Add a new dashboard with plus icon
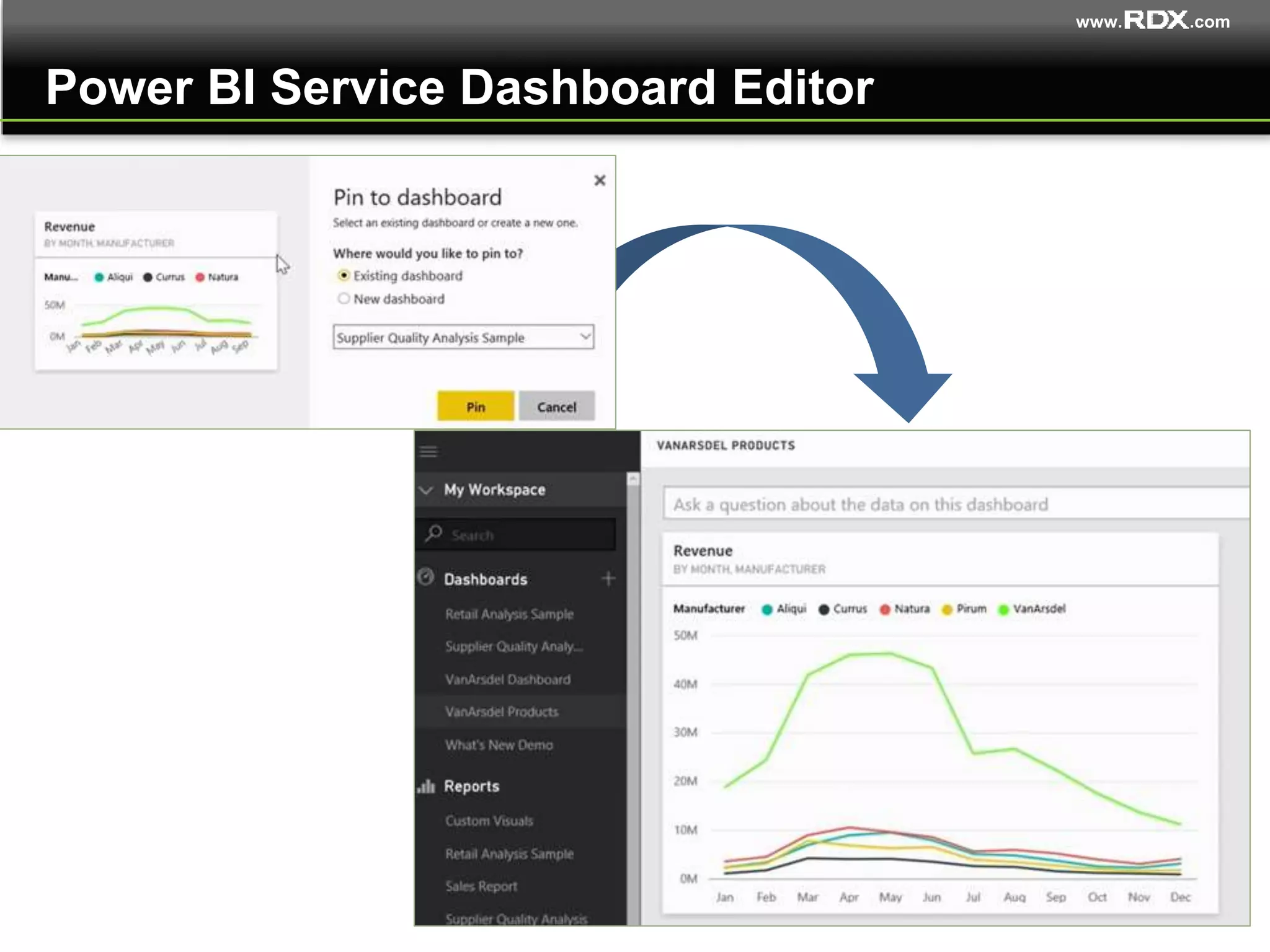This screenshot has height=952, width=1270. [x=608, y=578]
